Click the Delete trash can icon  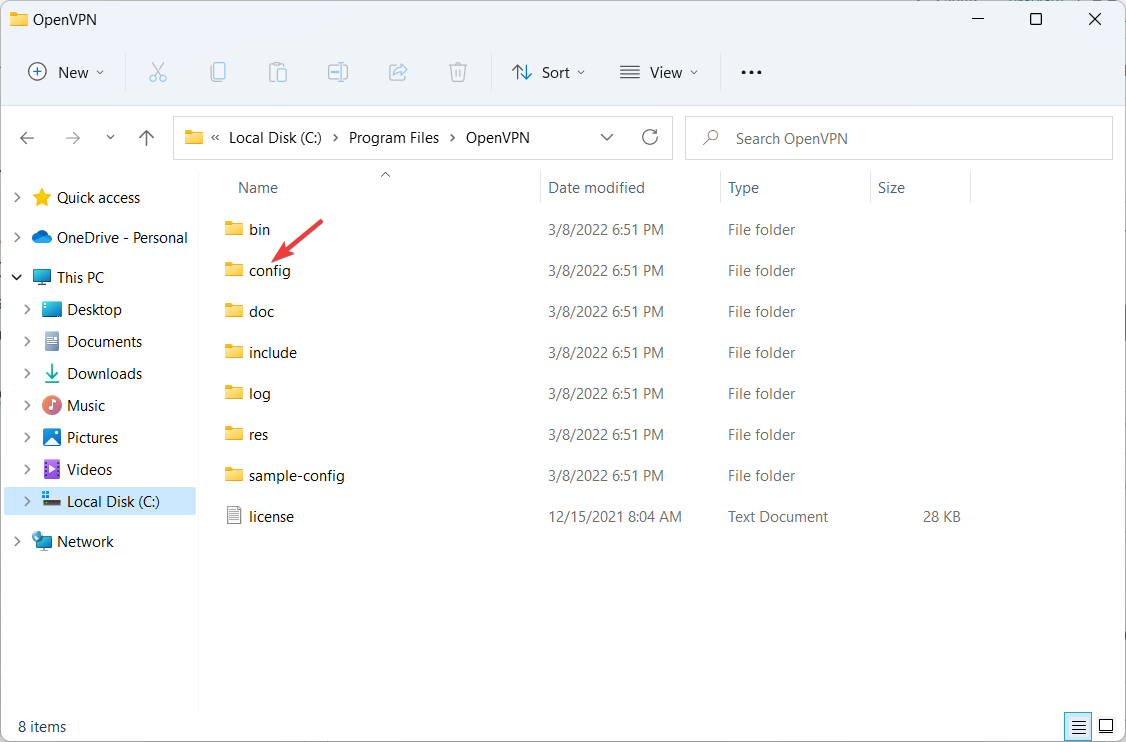click(458, 72)
